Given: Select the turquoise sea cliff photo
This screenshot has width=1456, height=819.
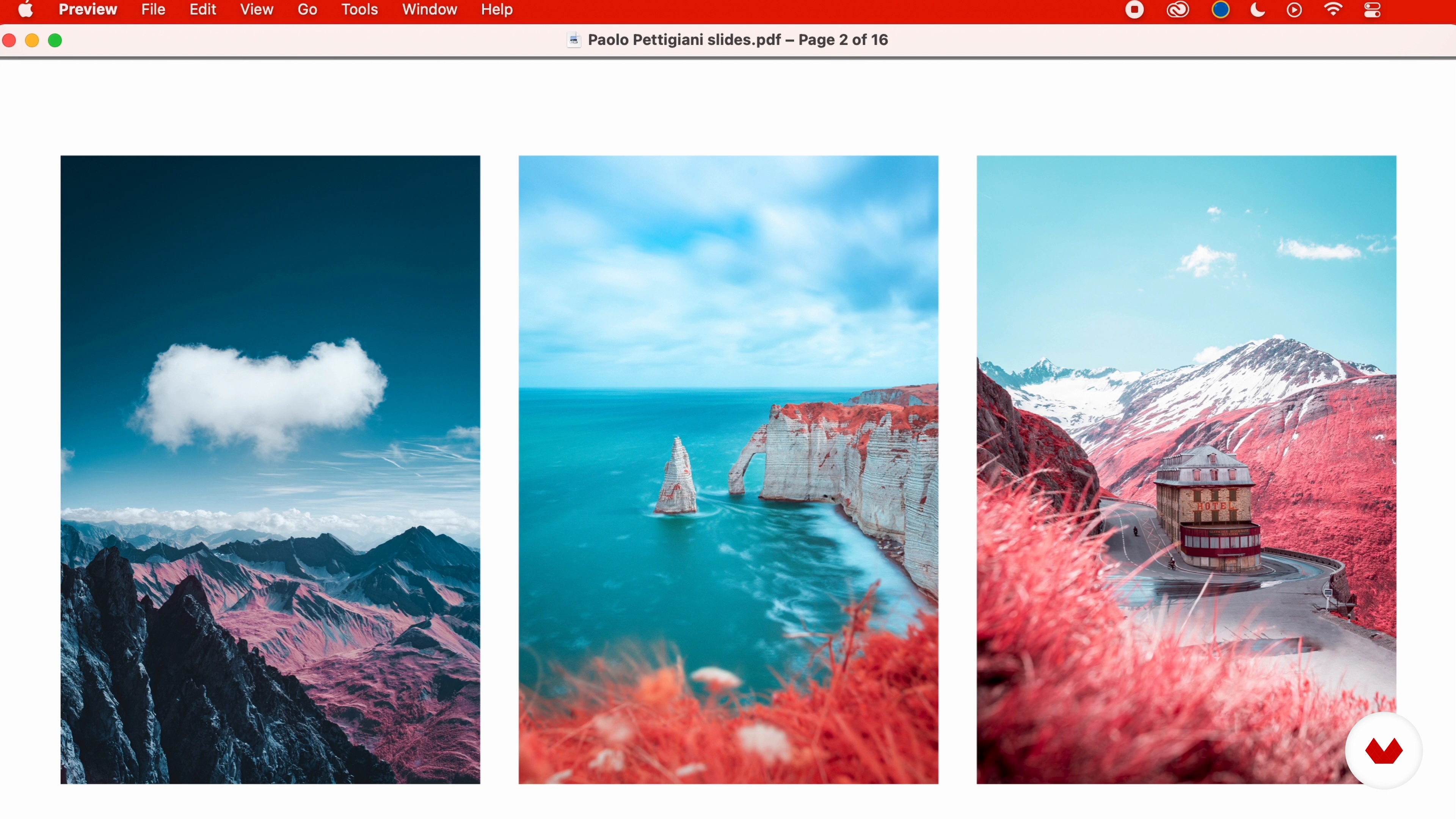Looking at the screenshot, I should click(x=728, y=469).
